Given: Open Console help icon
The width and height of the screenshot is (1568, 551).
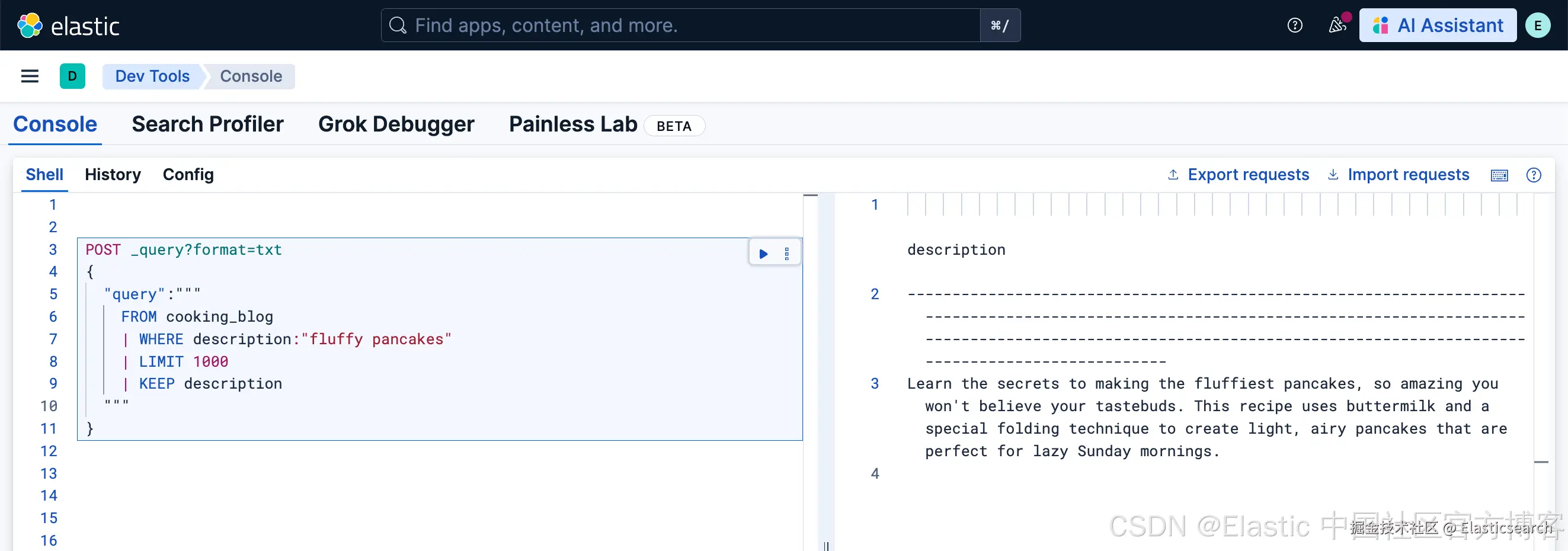Looking at the screenshot, I should point(1533,175).
